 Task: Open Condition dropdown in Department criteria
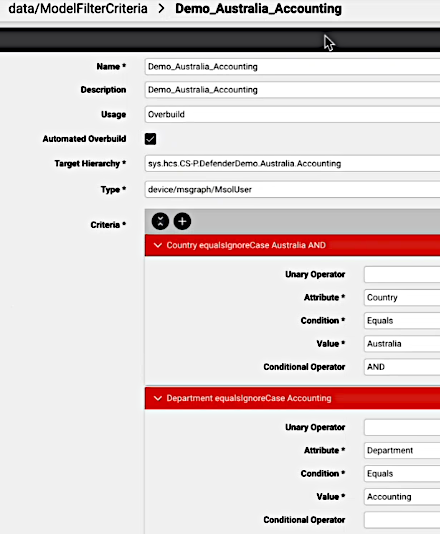(402, 474)
